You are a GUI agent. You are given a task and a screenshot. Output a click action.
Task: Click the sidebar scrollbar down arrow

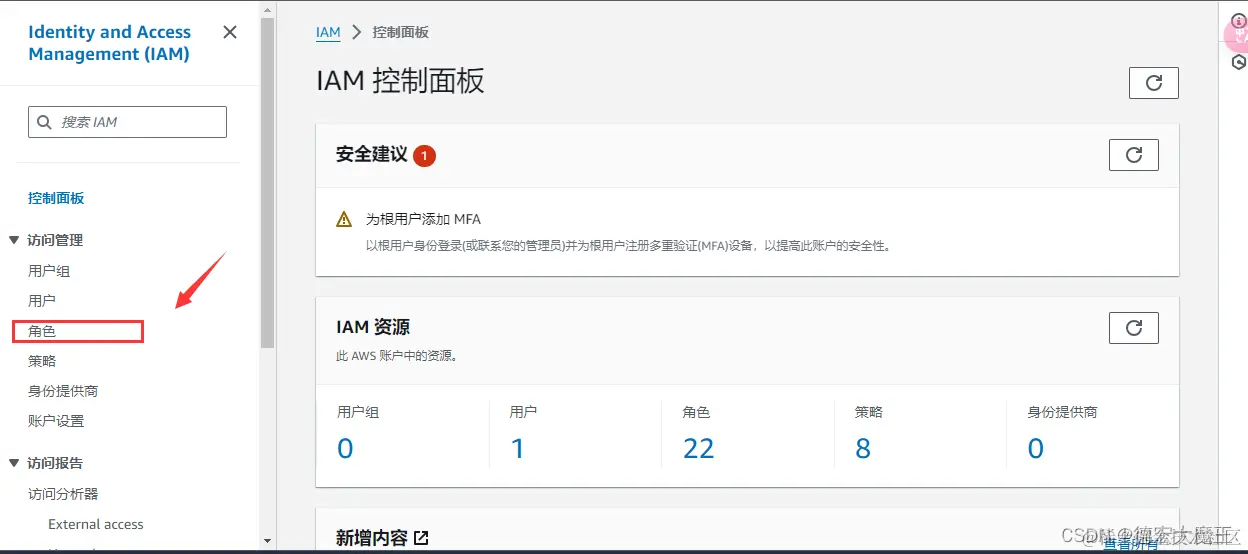tap(267, 541)
